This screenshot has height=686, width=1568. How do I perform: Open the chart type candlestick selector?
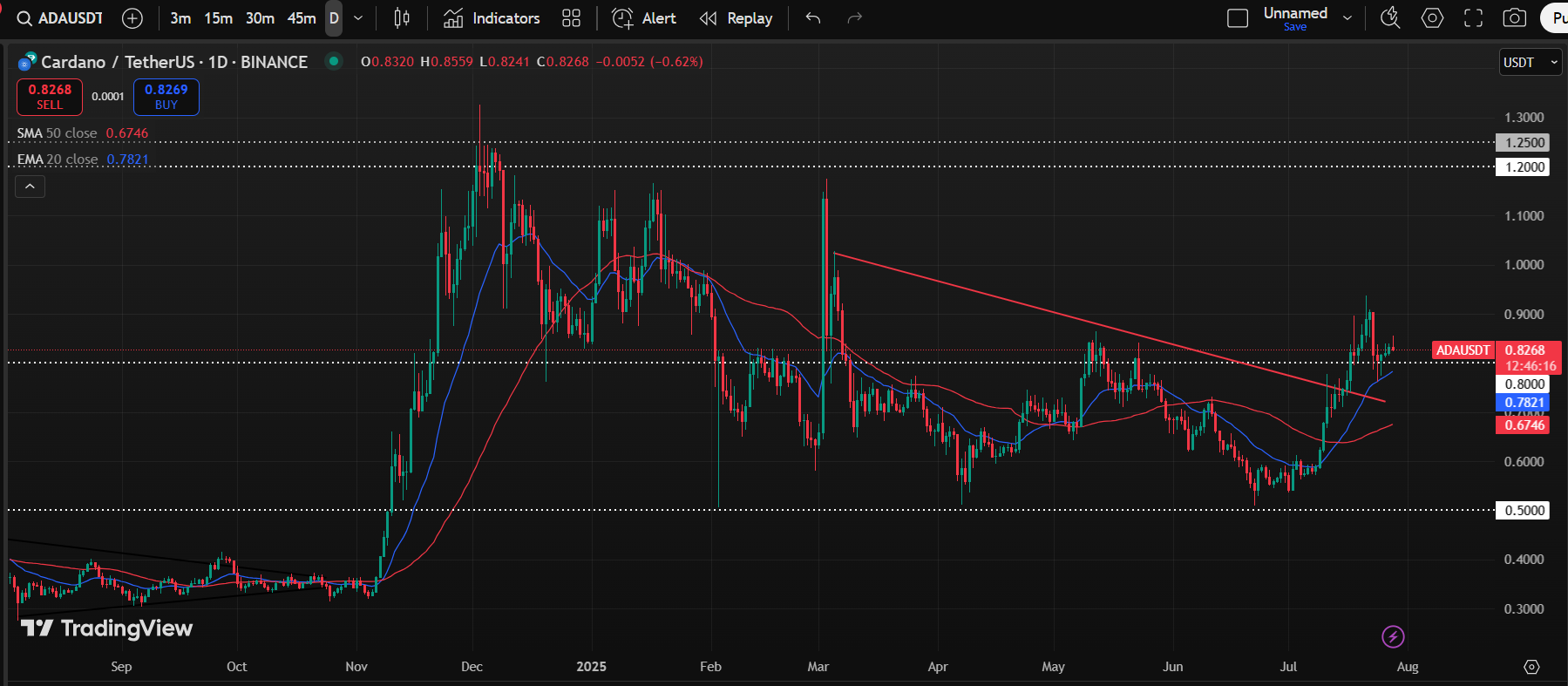[x=402, y=18]
